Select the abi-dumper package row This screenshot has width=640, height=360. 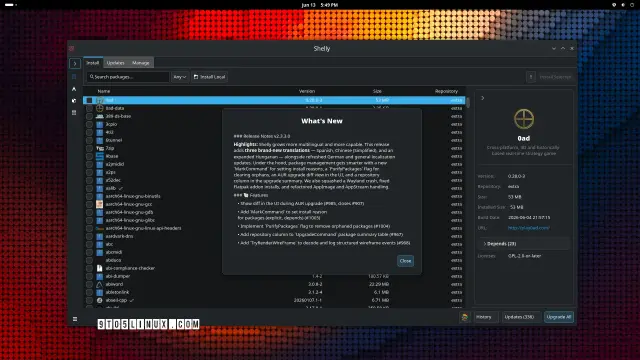point(274,276)
